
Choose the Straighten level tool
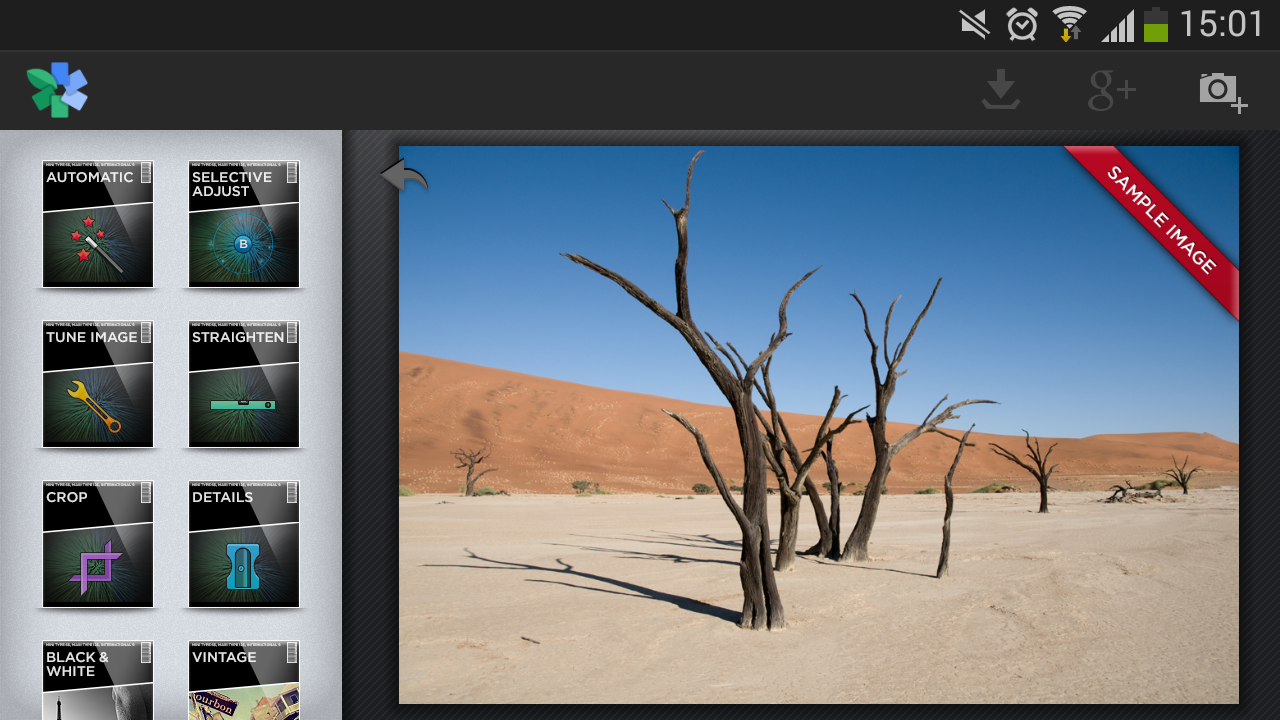tap(244, 384)
